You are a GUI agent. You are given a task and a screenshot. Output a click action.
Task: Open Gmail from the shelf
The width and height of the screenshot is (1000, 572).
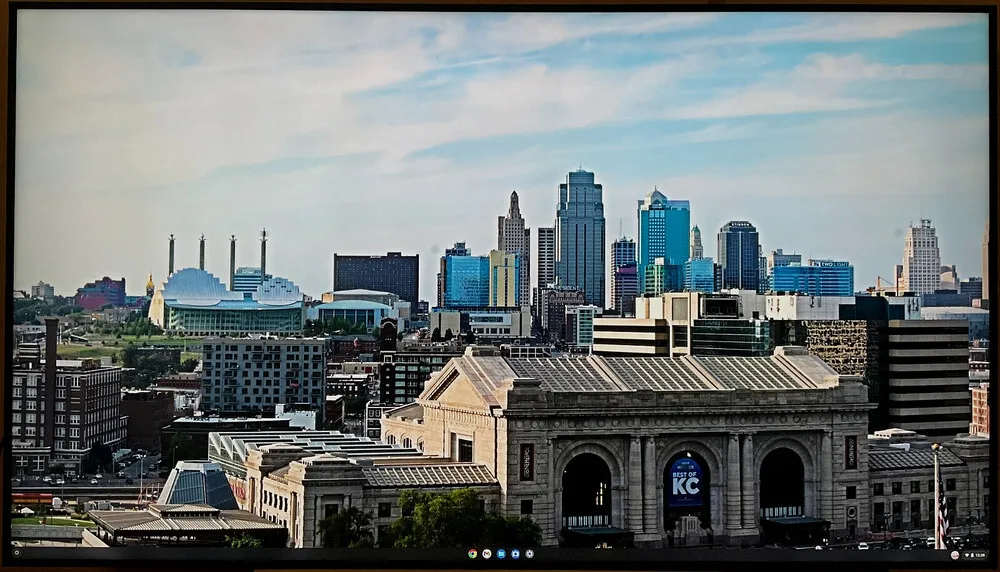click(x=487, y=554)
